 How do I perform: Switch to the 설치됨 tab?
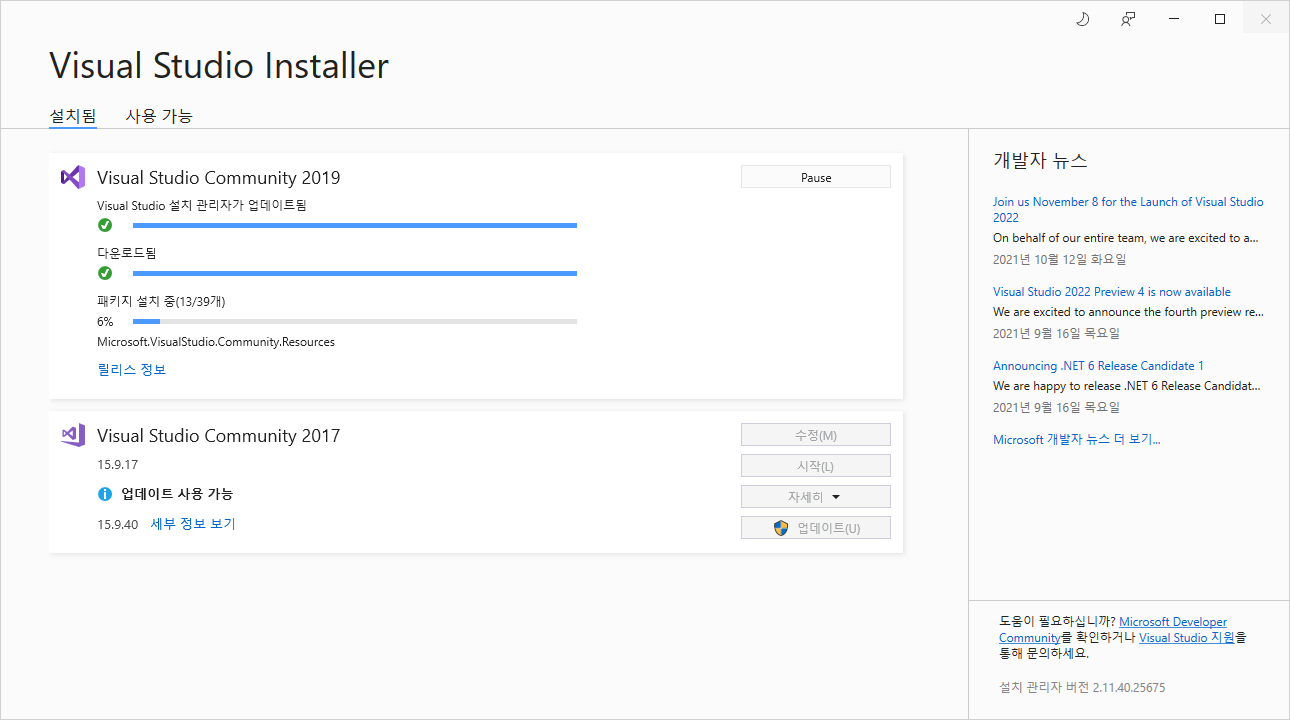click(73, 116)
